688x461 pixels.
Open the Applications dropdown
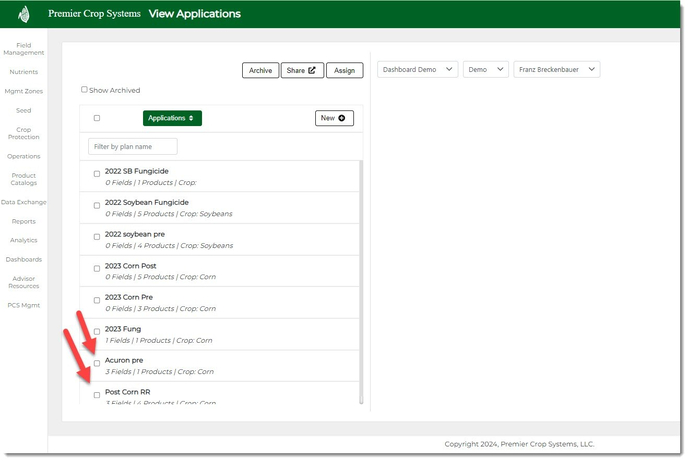coord(172,118)
